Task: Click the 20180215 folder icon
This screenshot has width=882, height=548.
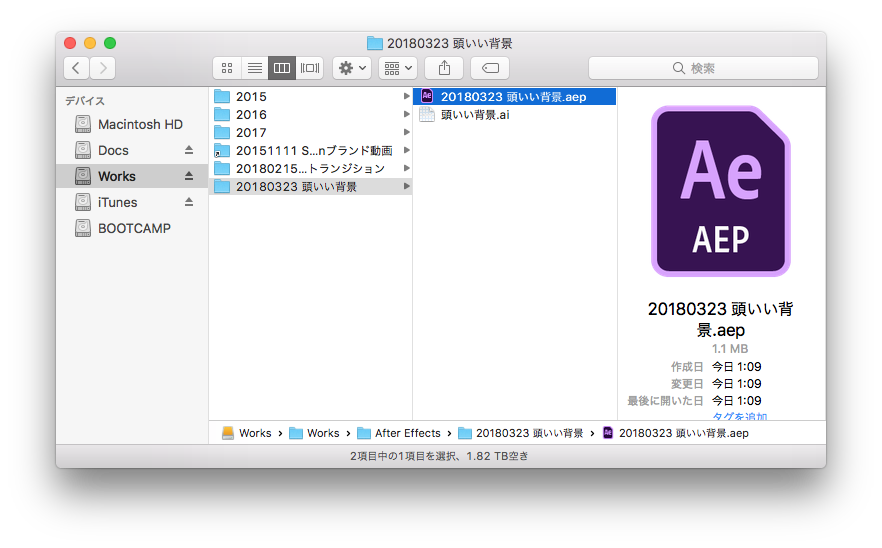Action: (x=222, y=169)
